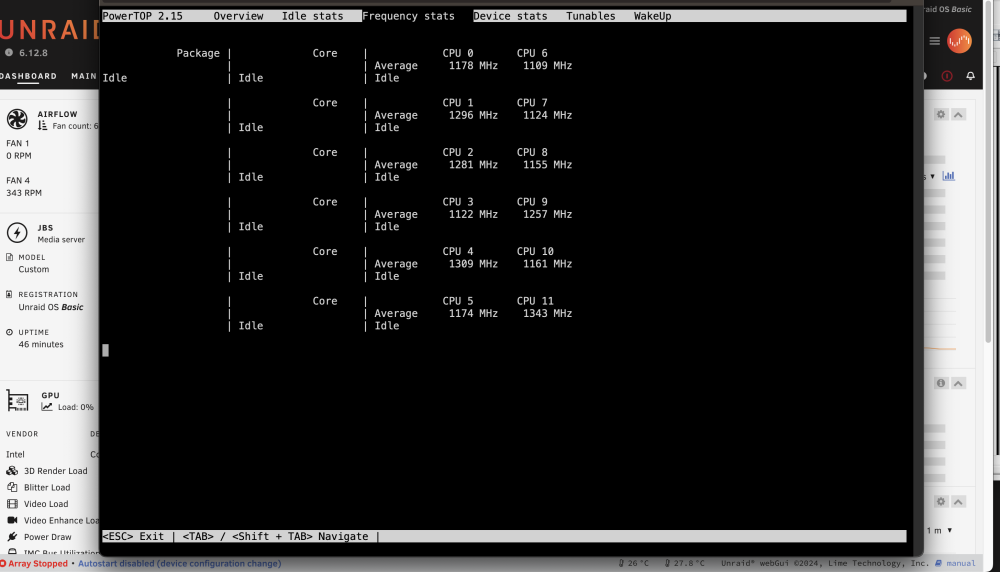Click the Unraid OS Basic registration value
The height and width of the screenshot is (572, 1000).
[x=50, y=307]
